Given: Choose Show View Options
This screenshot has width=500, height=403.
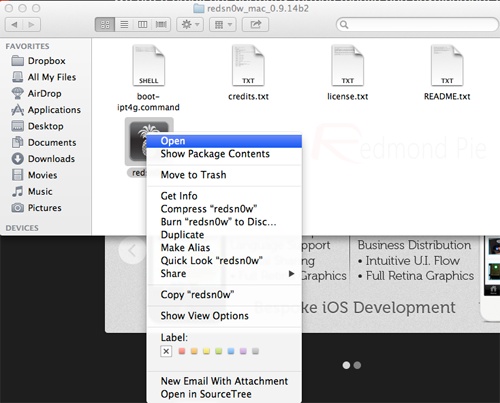Looking at the screenshot, I should pos(224,316).
